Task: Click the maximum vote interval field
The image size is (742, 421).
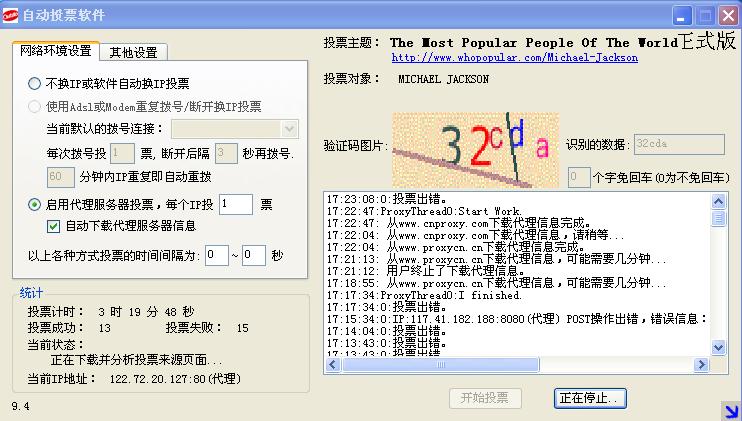Action: click(254, 255)
